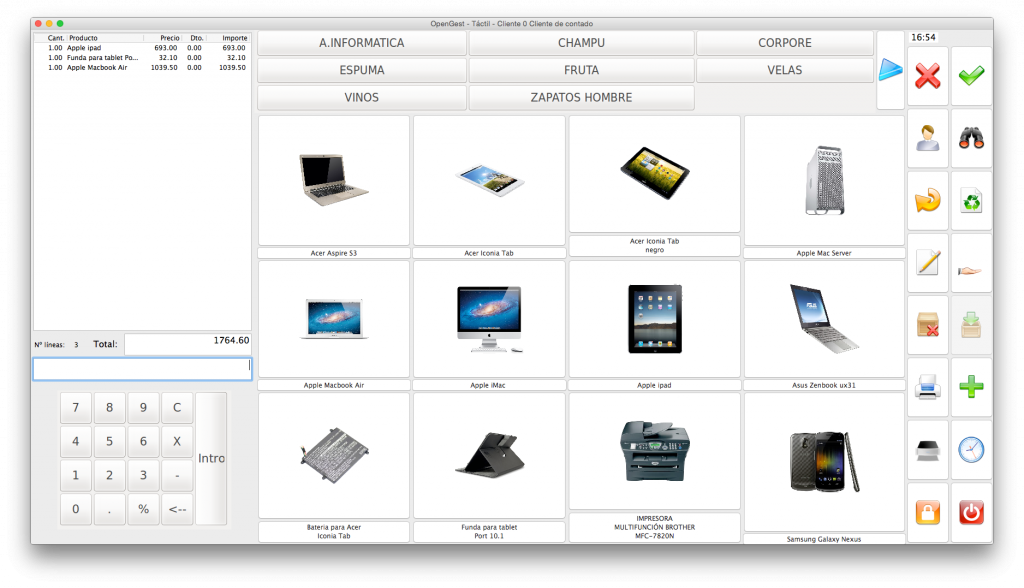Screen dimensions: 1024x588
Task: Select the Funda para tablet ticket line
Action: 142,57
